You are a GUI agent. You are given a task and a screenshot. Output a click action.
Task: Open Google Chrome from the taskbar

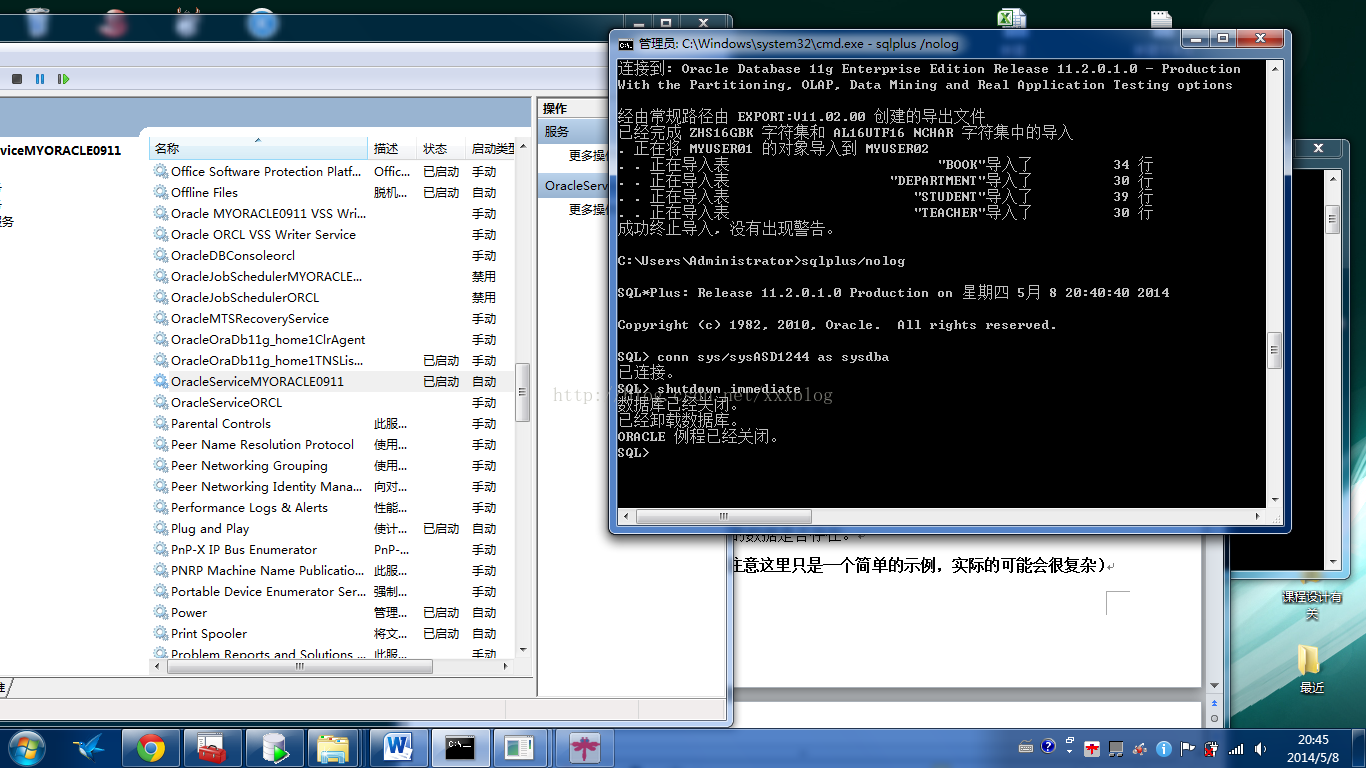[151, 747]
